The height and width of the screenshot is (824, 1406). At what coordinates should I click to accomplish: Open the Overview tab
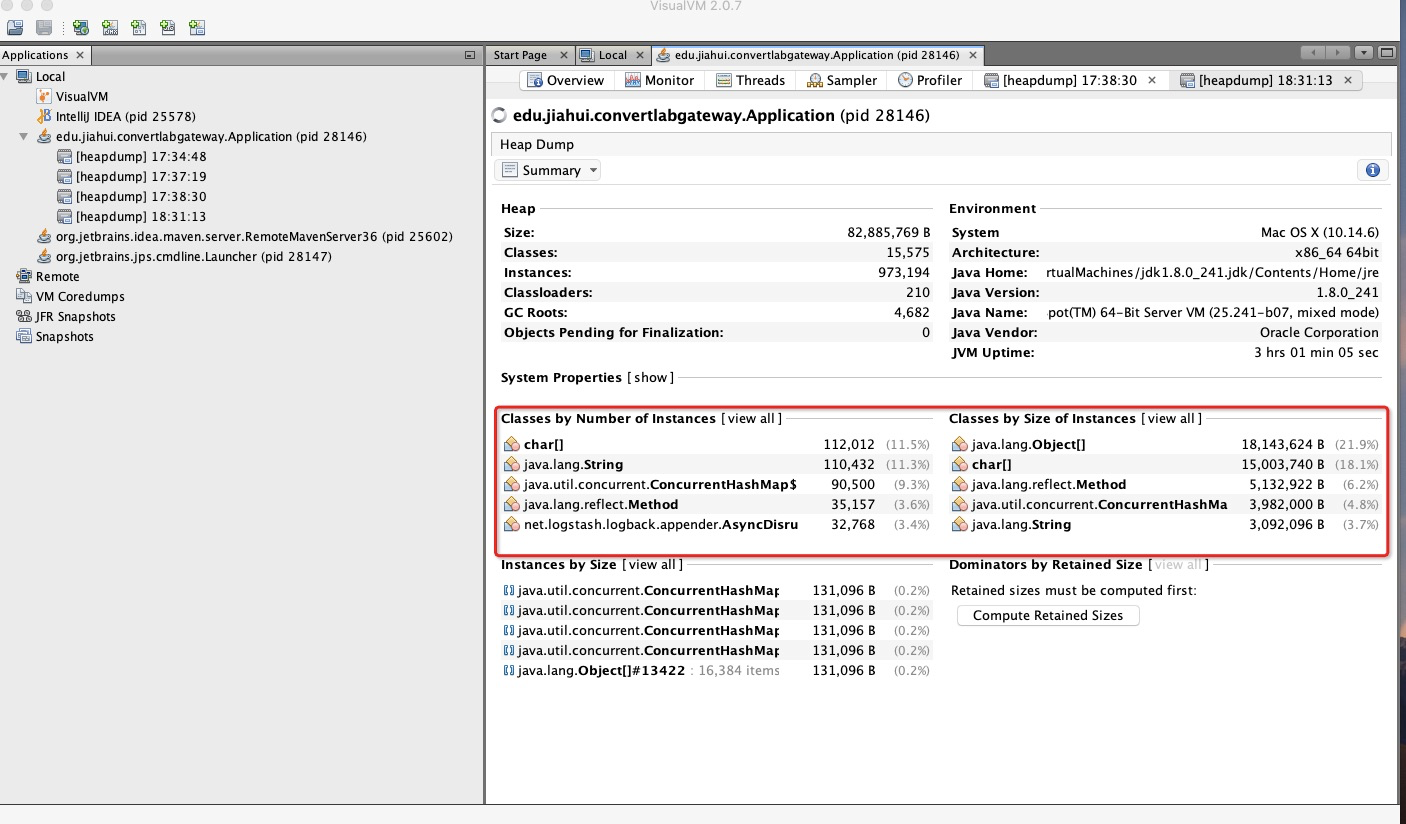click(566, 80)
